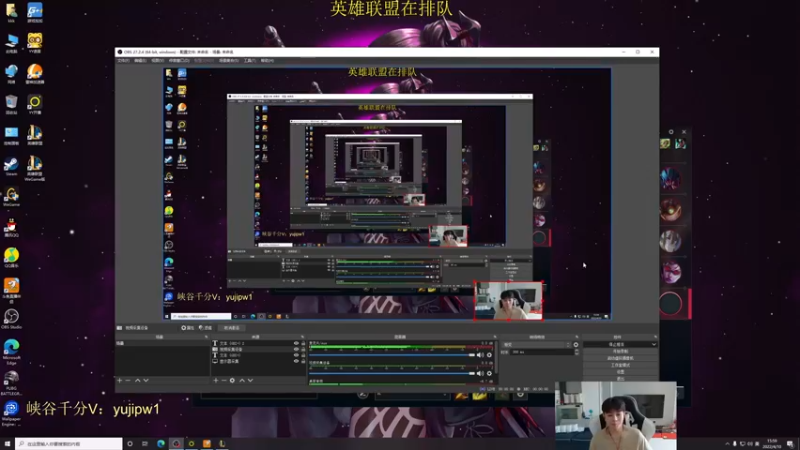
Task: Move the selected source up
Action: [242, 381]
